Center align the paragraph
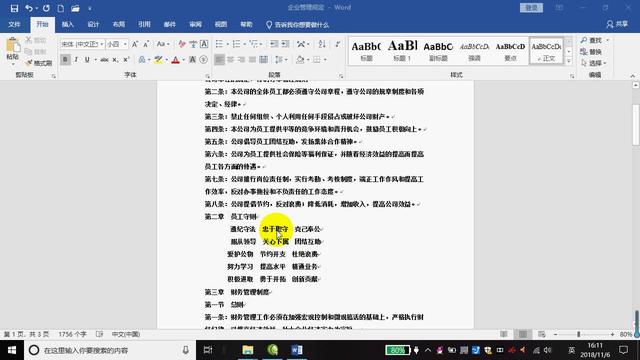 [230, 60]
